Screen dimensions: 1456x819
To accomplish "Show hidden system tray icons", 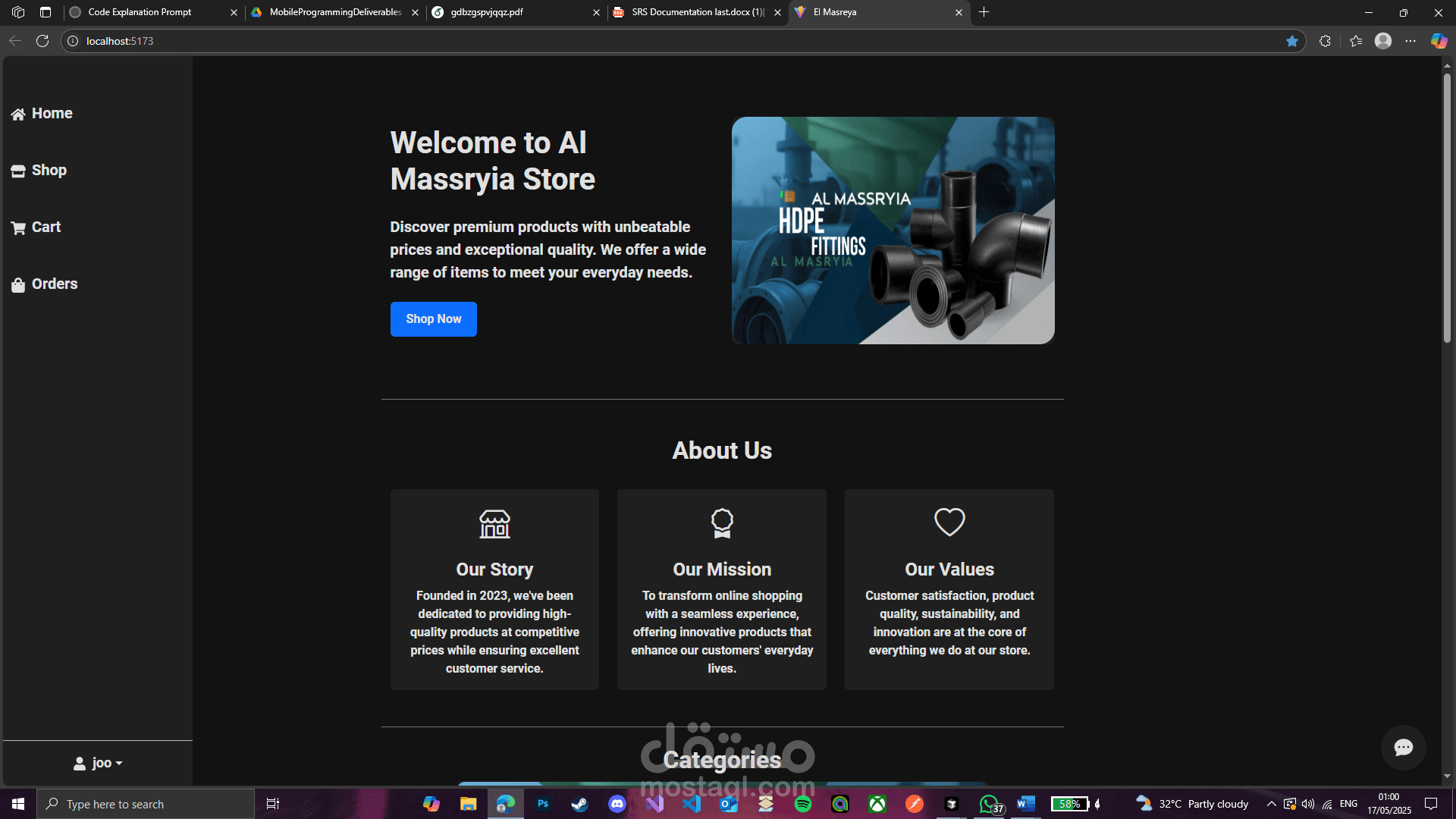I will pos(1272,804).
